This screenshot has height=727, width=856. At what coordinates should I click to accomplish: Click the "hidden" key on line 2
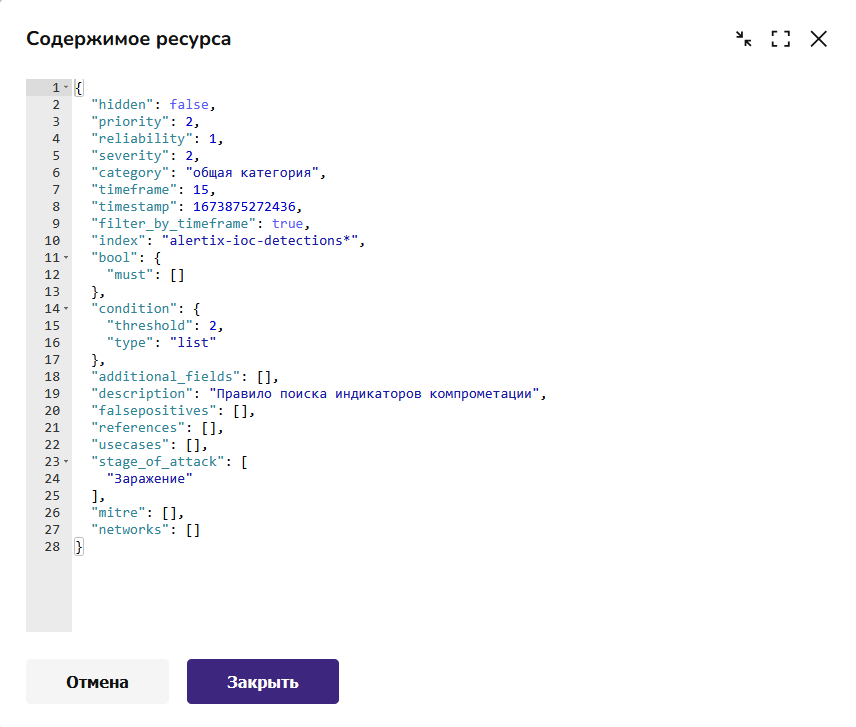122,104
